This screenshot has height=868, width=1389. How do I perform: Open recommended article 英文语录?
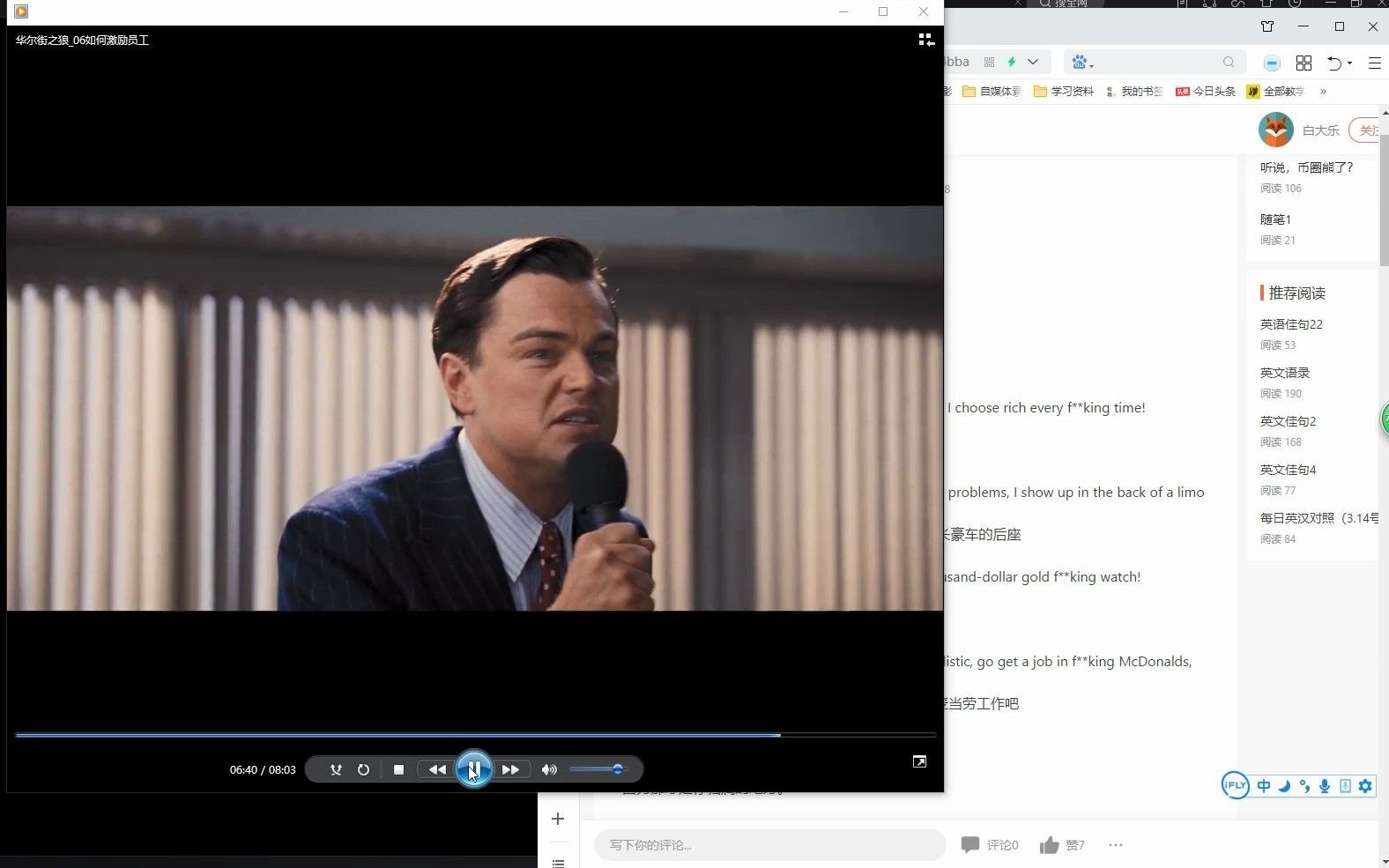point(1285,372)
